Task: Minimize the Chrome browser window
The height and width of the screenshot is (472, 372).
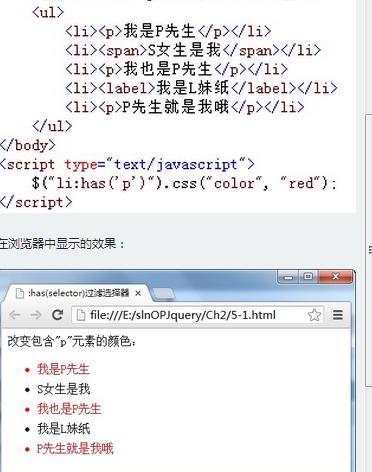Action: pyautogui.click(x=288, y=277)
